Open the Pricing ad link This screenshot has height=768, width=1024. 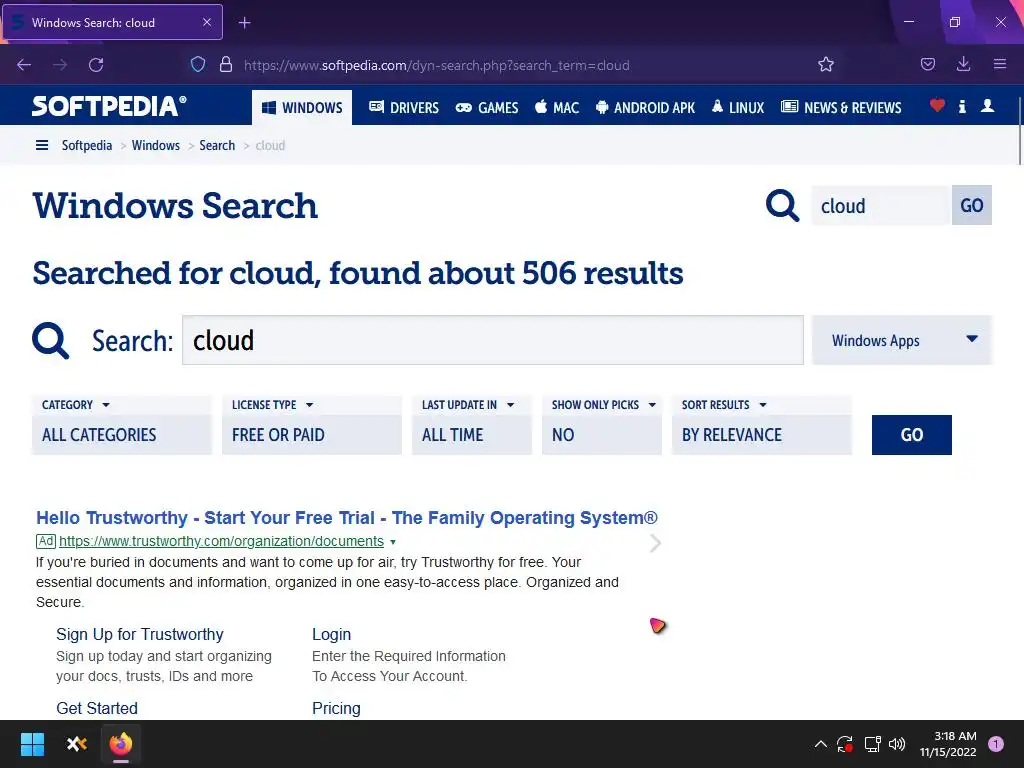coord(336,709)
